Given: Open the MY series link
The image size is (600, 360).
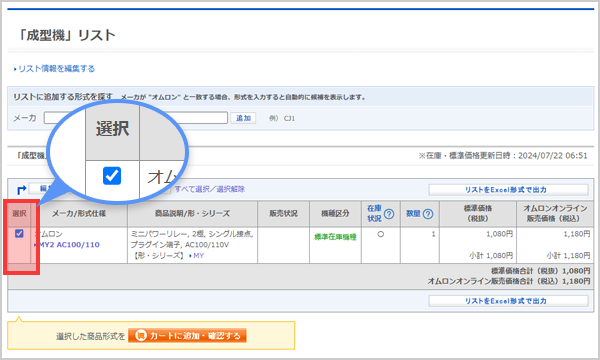Looking at the screenshot, I should (198, 256).
